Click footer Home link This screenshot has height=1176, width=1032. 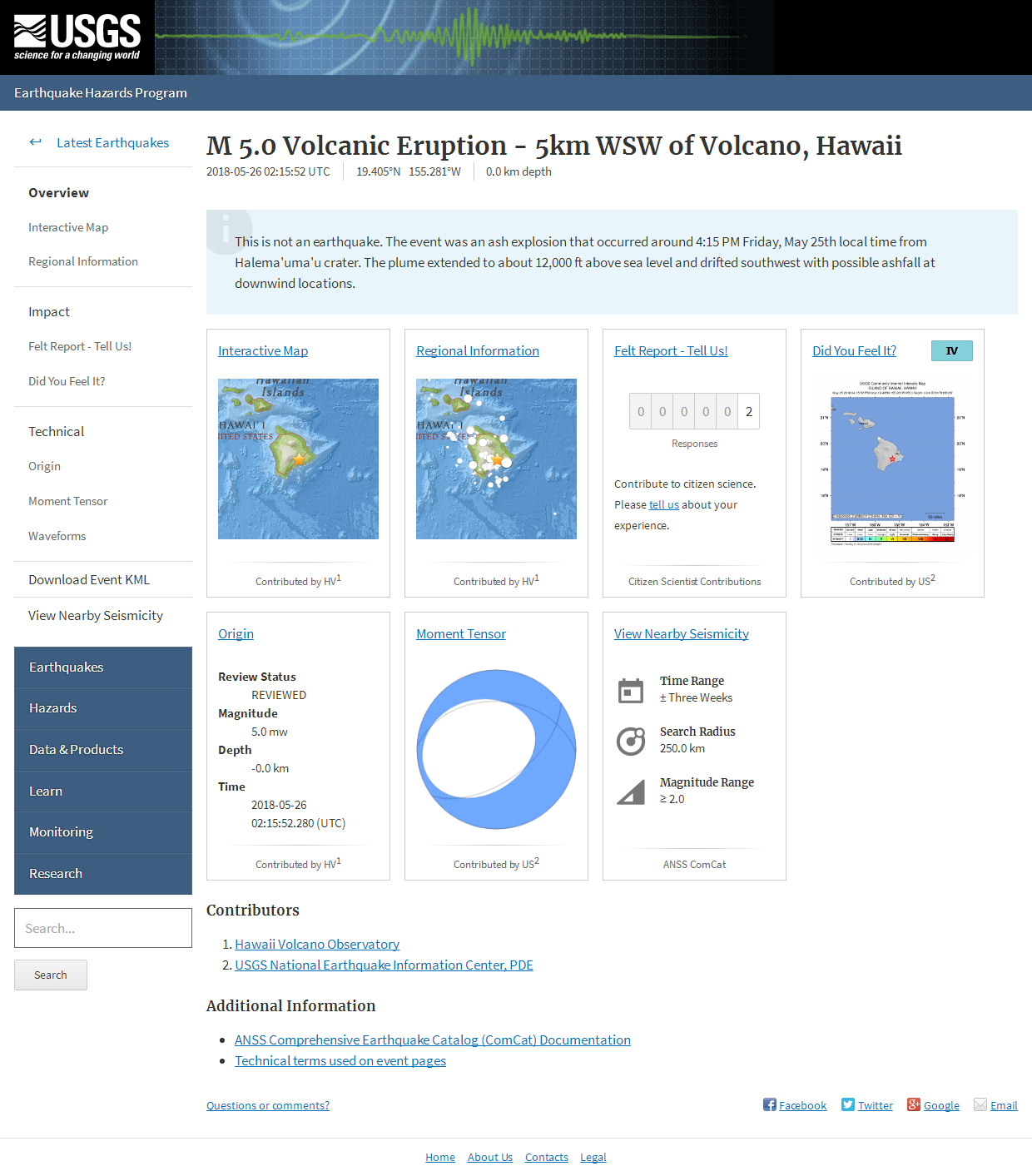click(440, 1157)
